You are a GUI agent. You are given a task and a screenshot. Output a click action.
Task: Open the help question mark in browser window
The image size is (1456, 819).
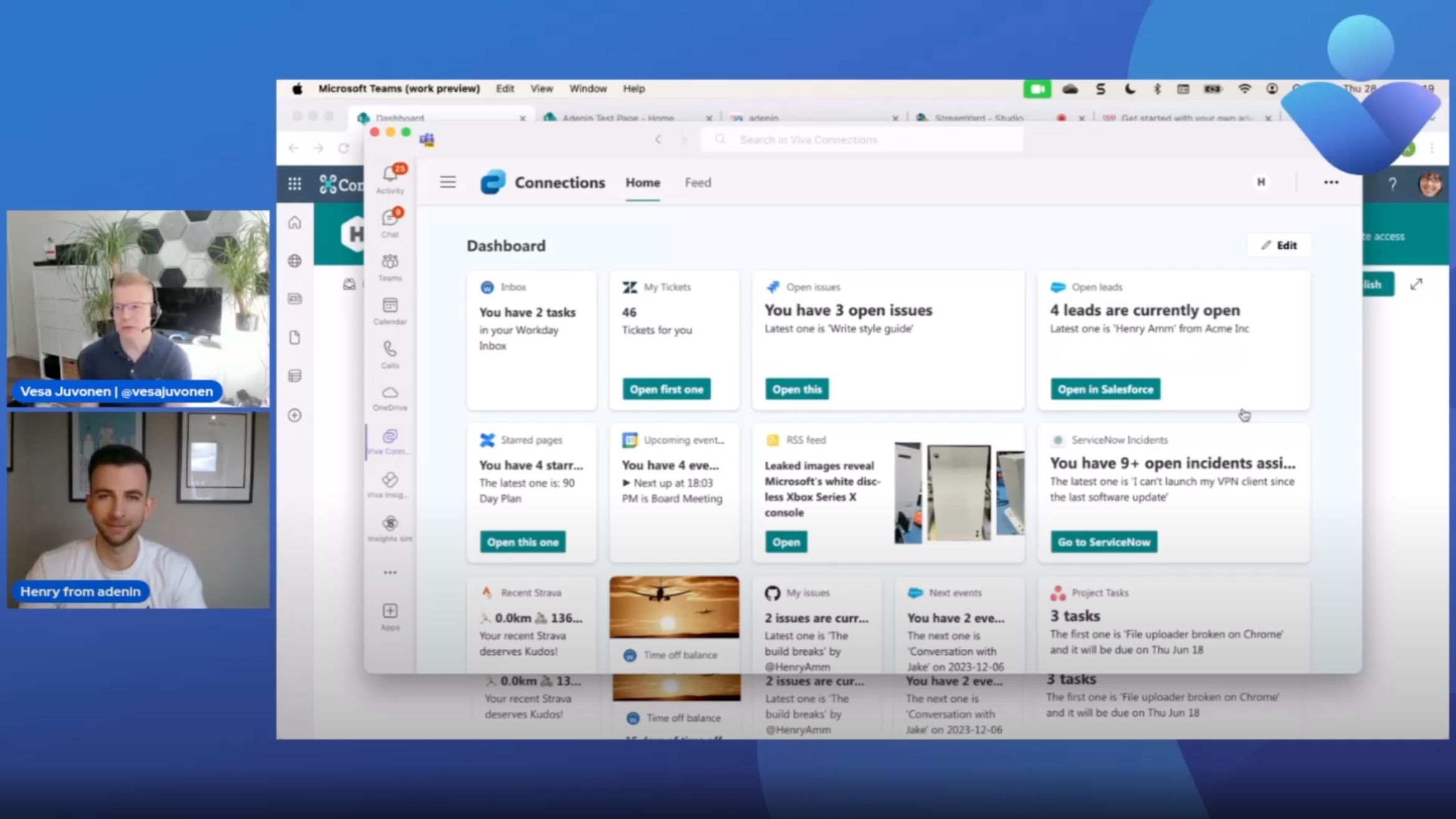[x=1392, y=184]
